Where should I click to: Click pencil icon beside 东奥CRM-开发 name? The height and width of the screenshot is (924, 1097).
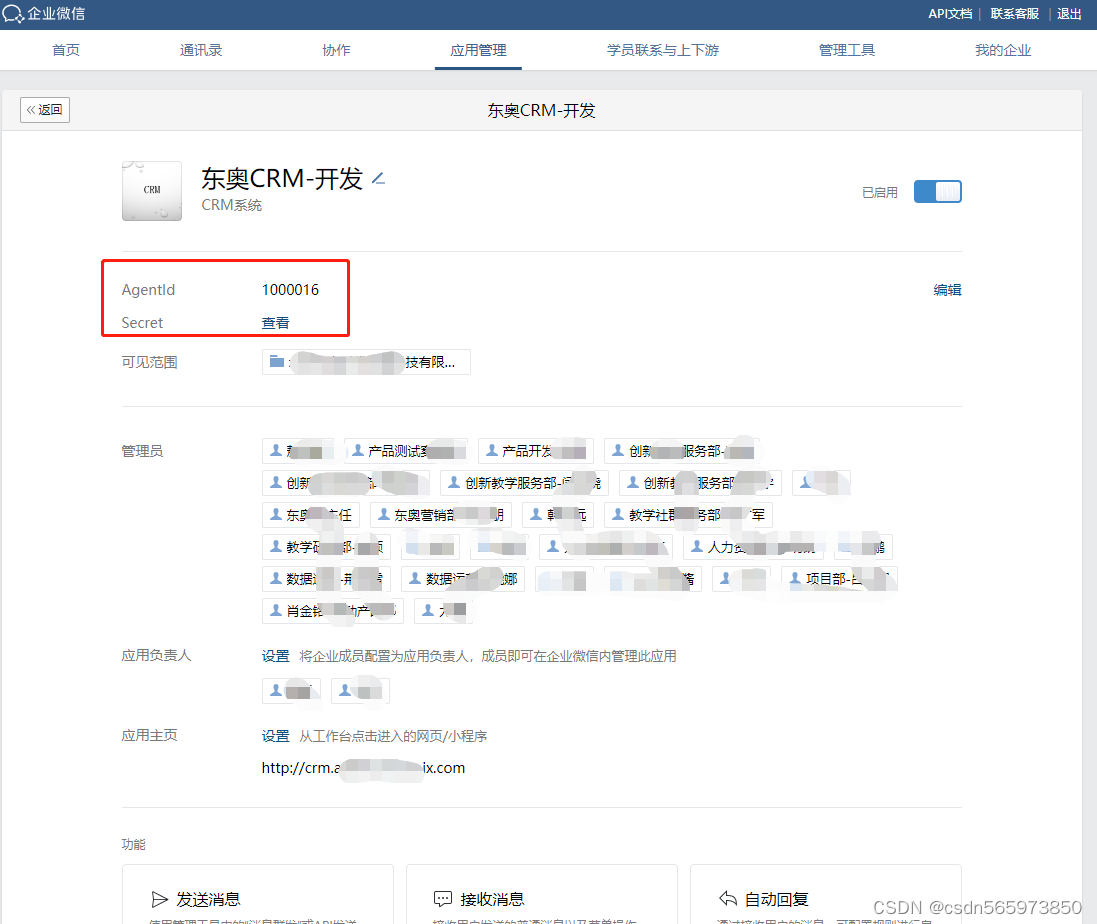(x=378, y=179)
